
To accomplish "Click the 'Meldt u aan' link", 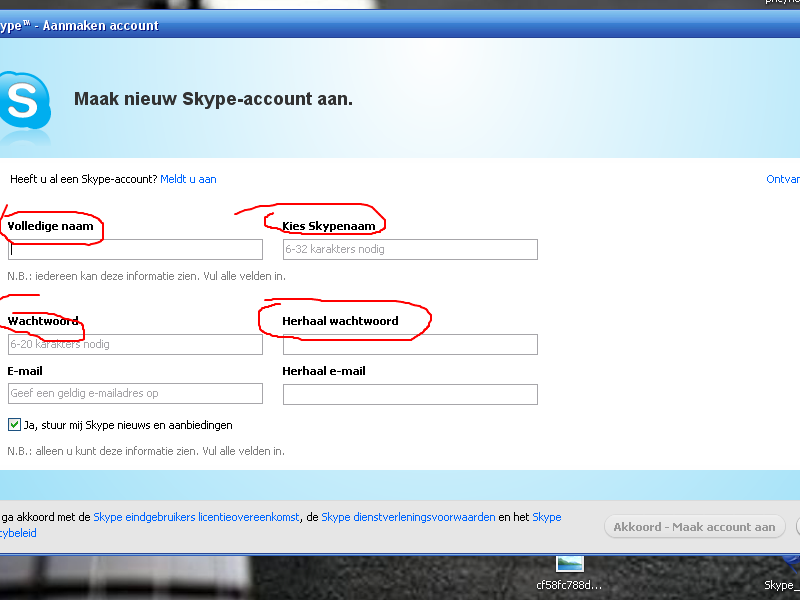I will coord(188,179).
